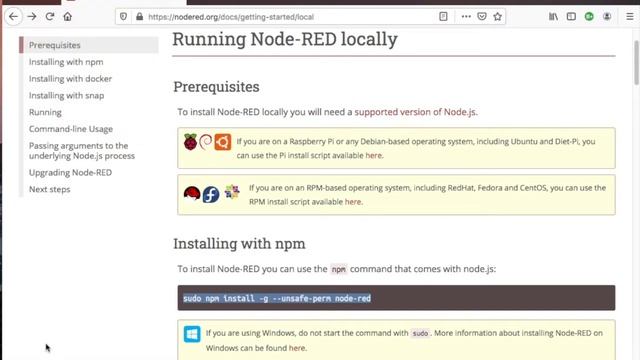640x360 pixels.
Task: Jump to Installing with docker section
Action: coord(70,79)
